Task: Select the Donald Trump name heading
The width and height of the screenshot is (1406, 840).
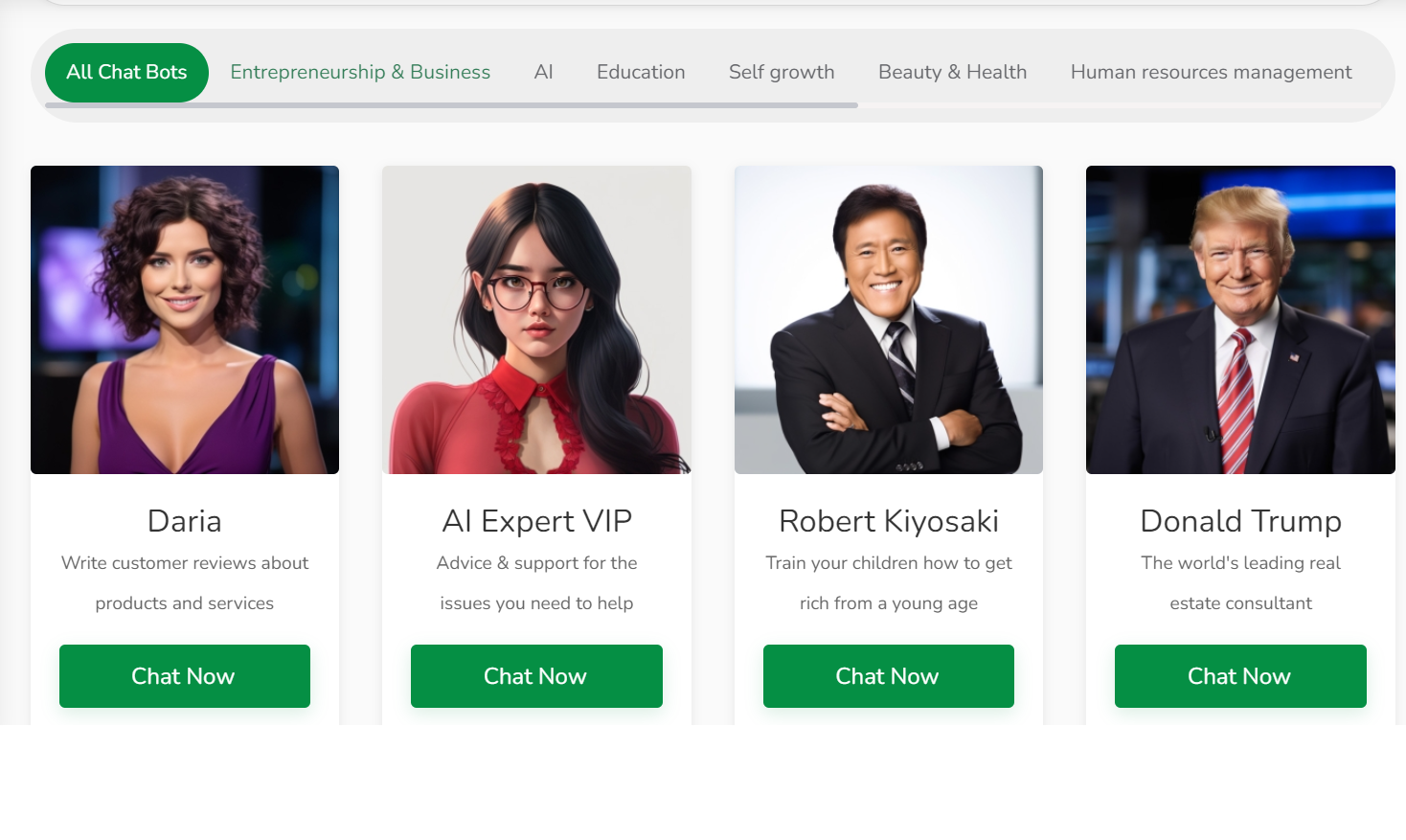Action: pos(1240,521)
